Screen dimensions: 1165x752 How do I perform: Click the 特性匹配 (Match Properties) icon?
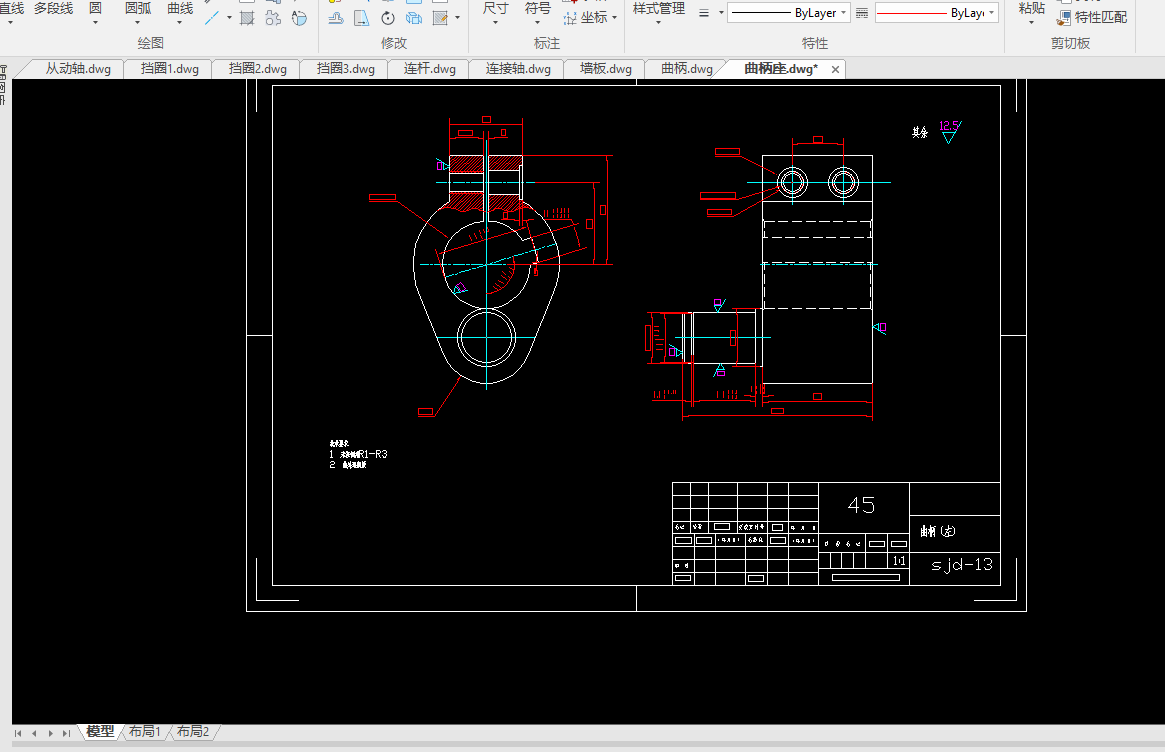coord(1065,17)
